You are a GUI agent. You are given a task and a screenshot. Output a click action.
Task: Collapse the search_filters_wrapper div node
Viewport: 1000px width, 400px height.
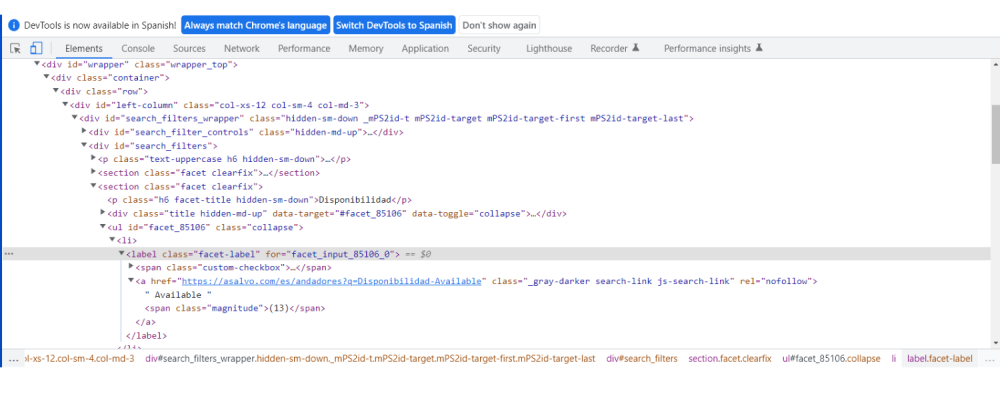point(75,118)
